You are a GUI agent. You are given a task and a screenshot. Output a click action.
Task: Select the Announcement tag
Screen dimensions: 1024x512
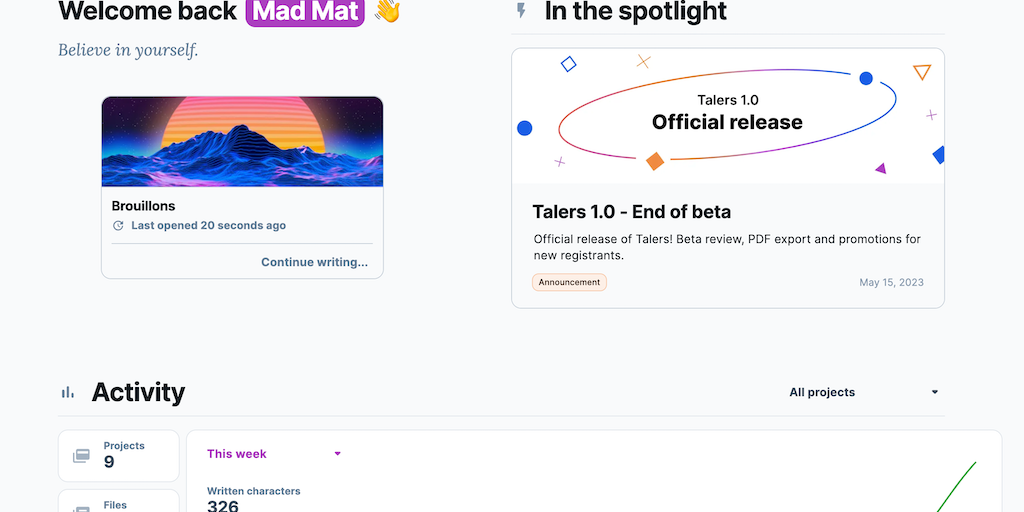tap(569, 282)
